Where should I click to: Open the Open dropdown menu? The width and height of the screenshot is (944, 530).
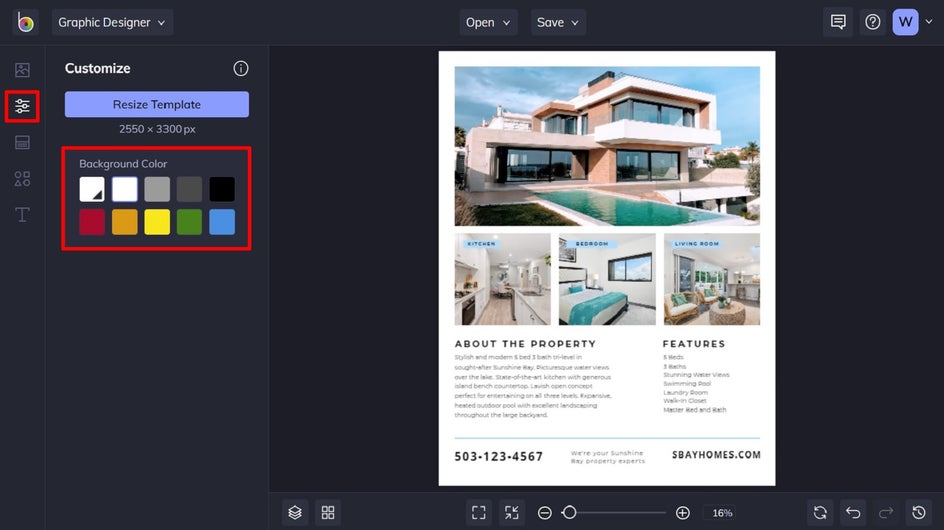(488, 22)
